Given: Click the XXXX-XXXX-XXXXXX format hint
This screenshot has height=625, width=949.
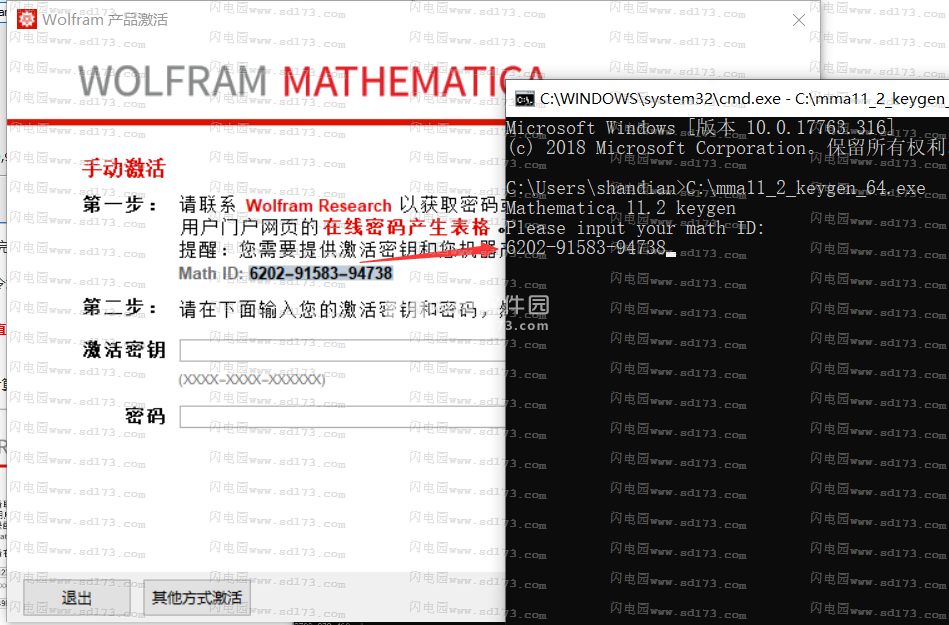Looking at the screenshot, I should [252, 379].
